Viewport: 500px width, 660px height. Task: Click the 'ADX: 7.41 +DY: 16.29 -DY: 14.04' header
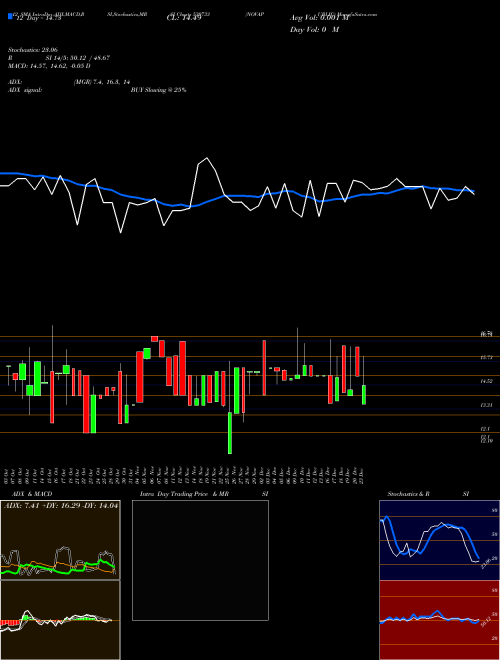pos(61,505)
